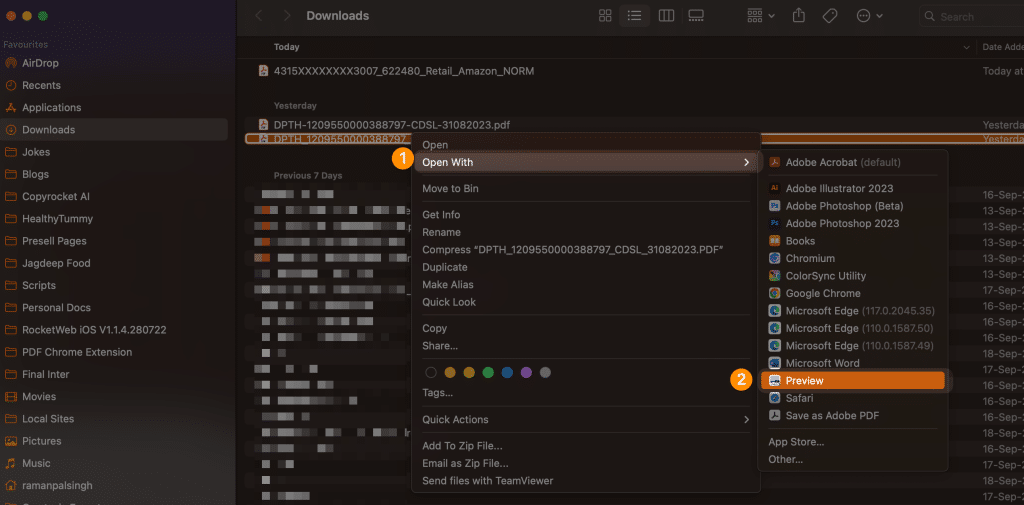1024x505 pixels.
Task: Switch Finder to column view
Action: point(666,16)
